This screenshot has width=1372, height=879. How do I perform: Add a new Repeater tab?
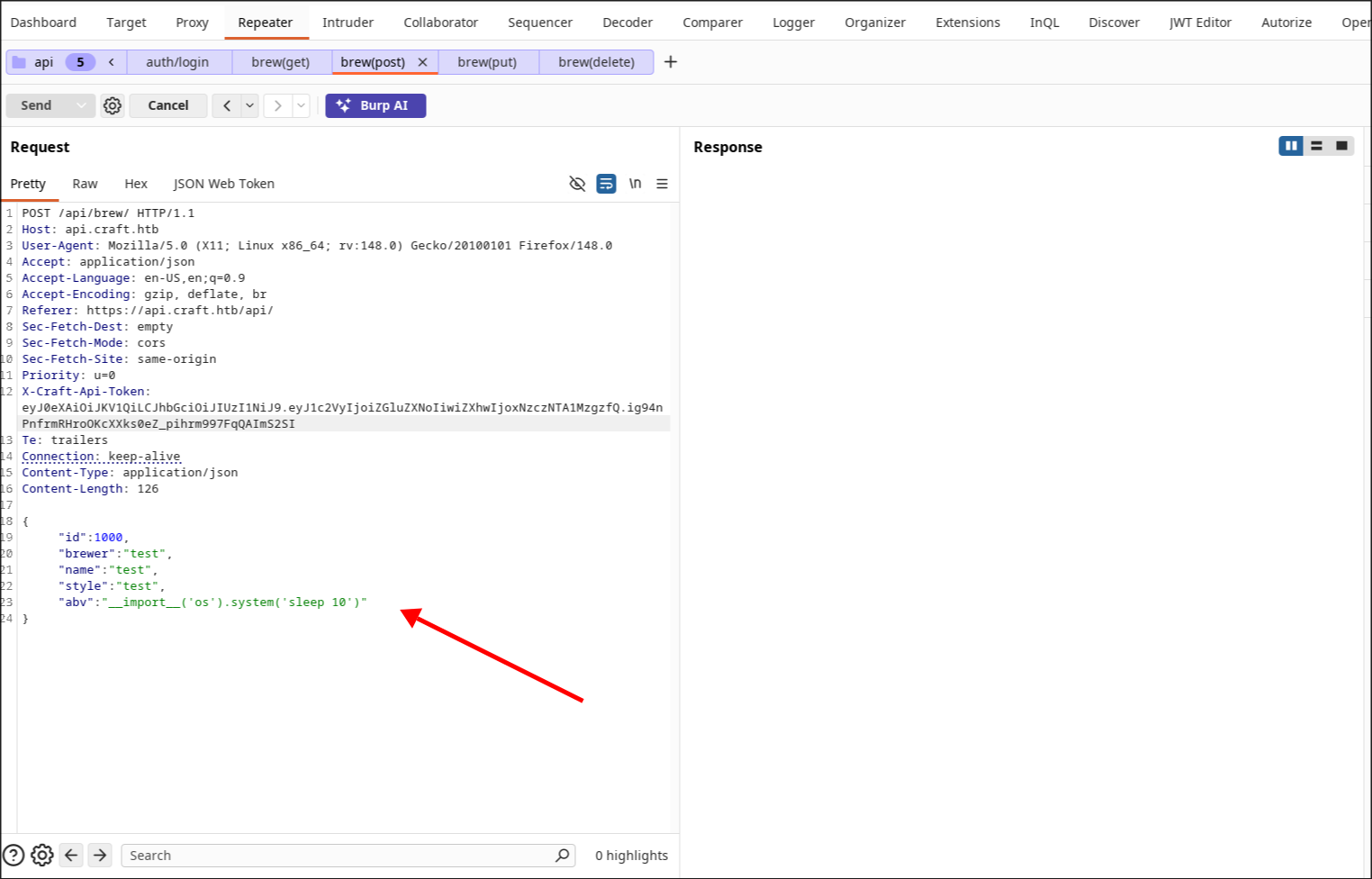pyautogui.click(x=671, y=62)
